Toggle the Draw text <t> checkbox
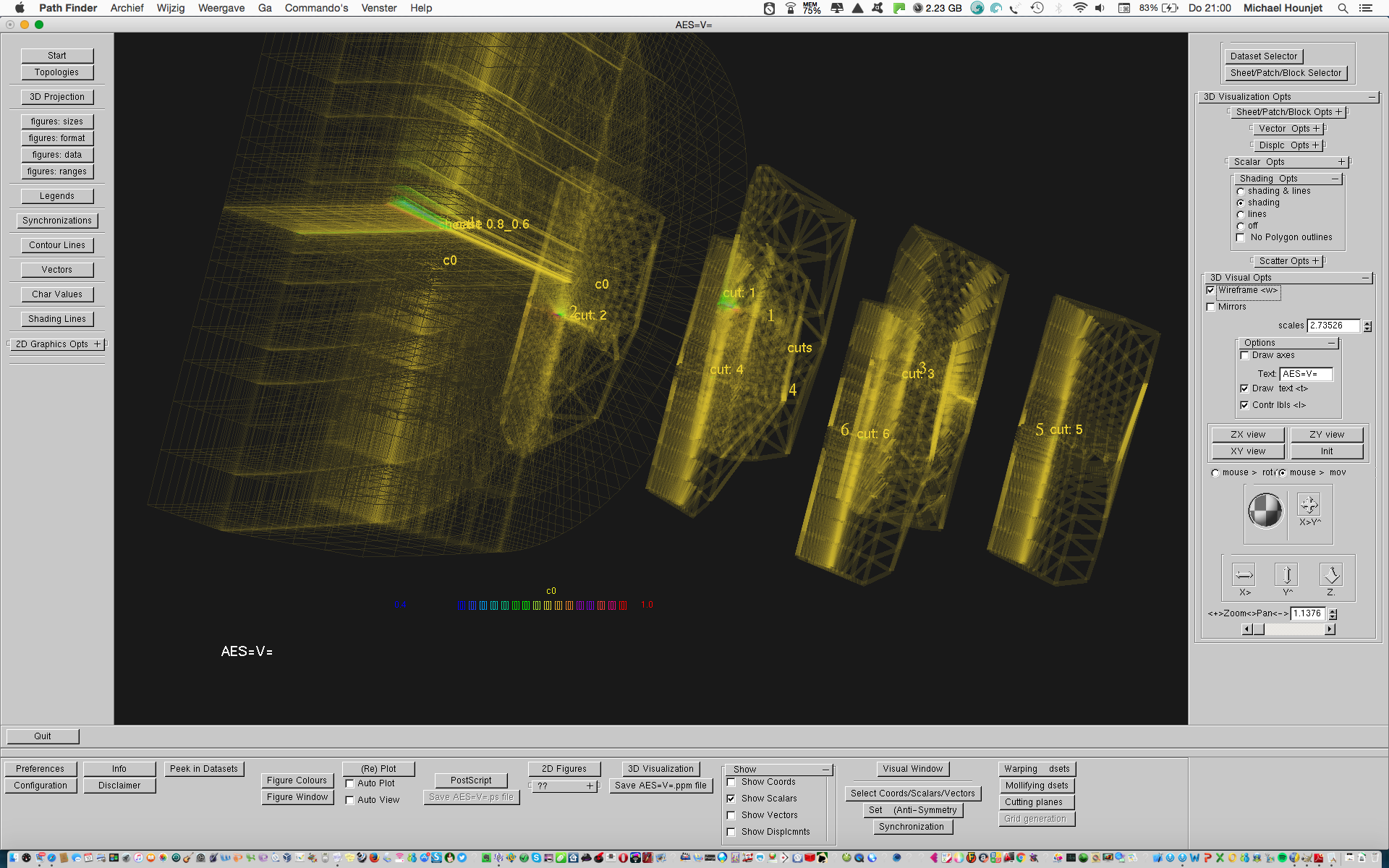1389x868 pixels. point(1244,388)
